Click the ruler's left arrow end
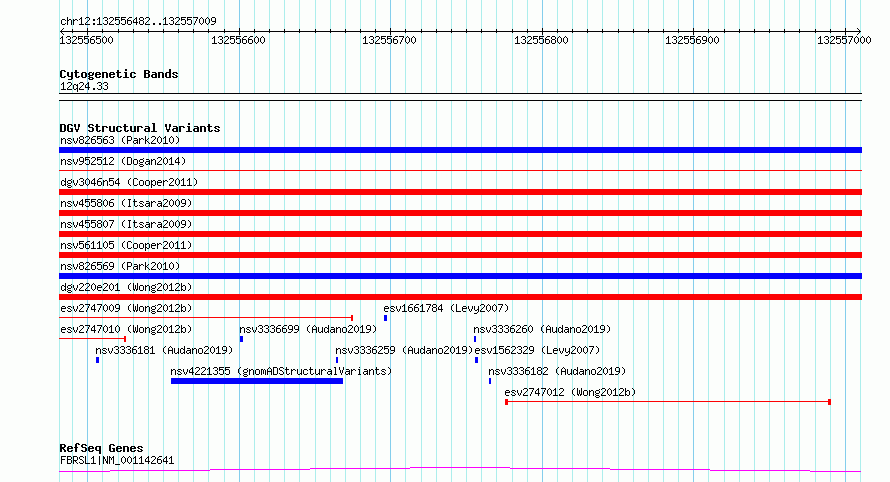The width and height of the screenshot is (890, 482). point(62,31)
